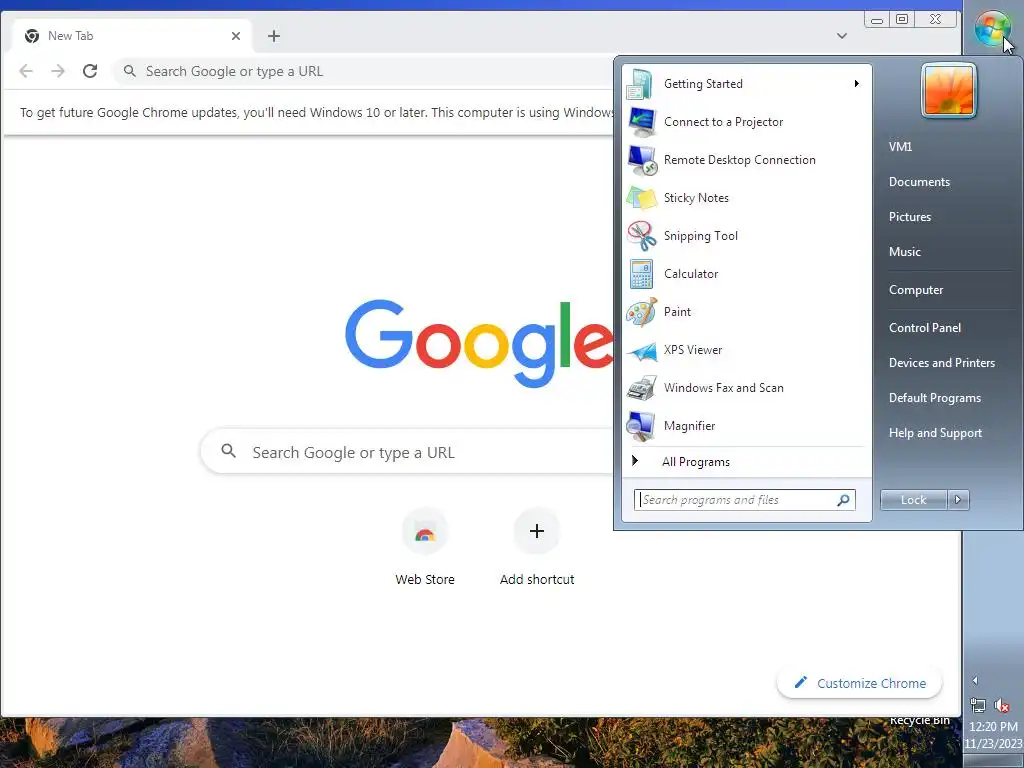Launch Calculator from Start menu
The image size is (1024, 768).
[x=745, y=274]
